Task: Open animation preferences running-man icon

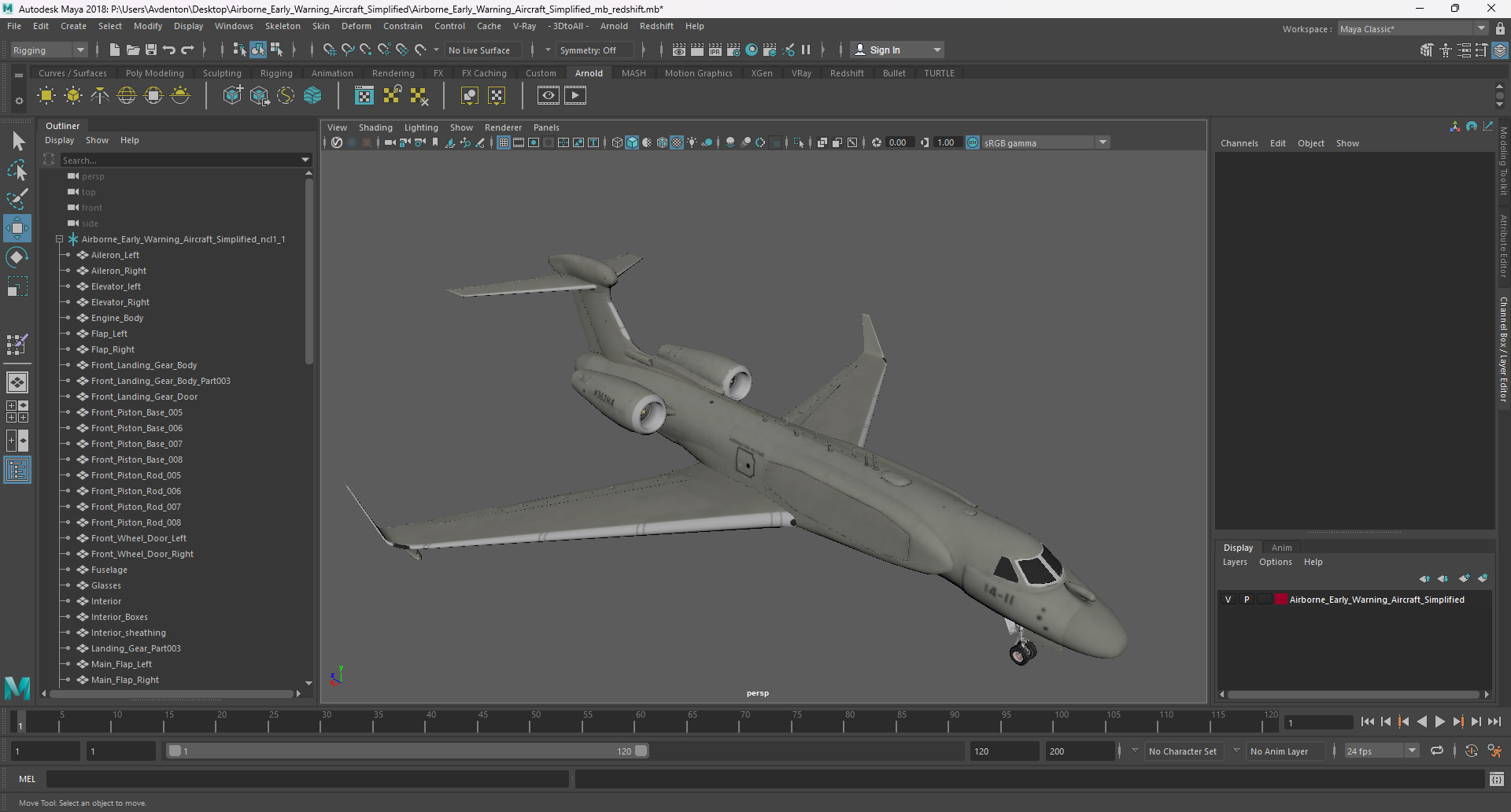Action: (1494, 751)
